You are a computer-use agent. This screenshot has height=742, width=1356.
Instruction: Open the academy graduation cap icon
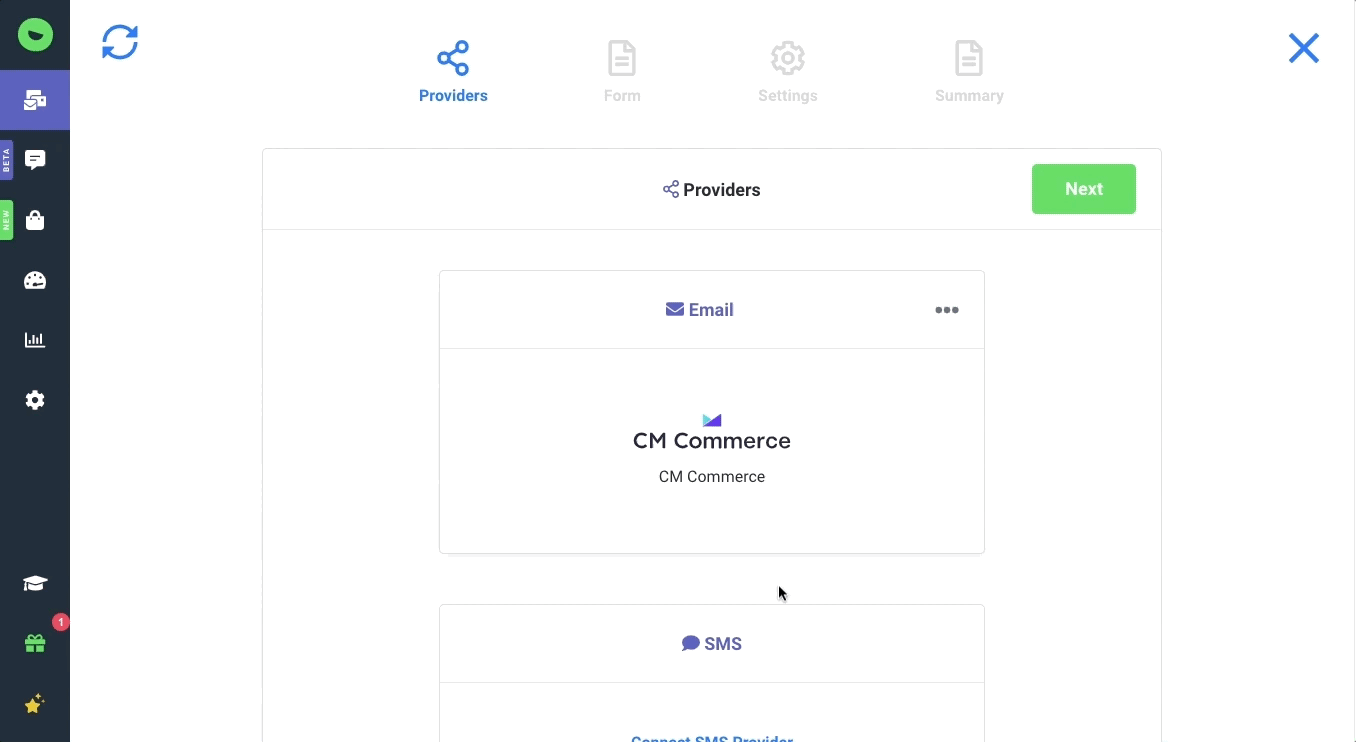coord(35,583)
